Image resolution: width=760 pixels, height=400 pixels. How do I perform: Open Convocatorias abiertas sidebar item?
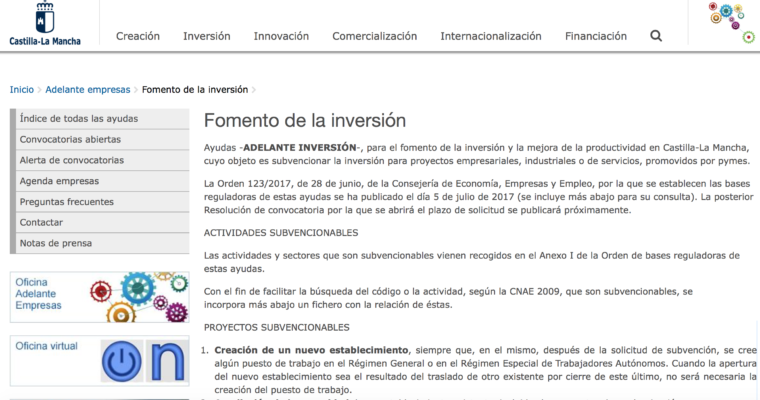point(102,140)
